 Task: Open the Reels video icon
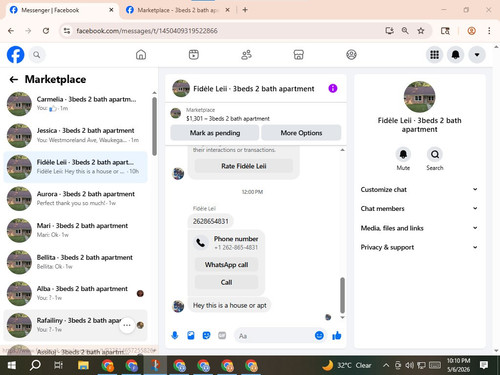tap(194, 55)
